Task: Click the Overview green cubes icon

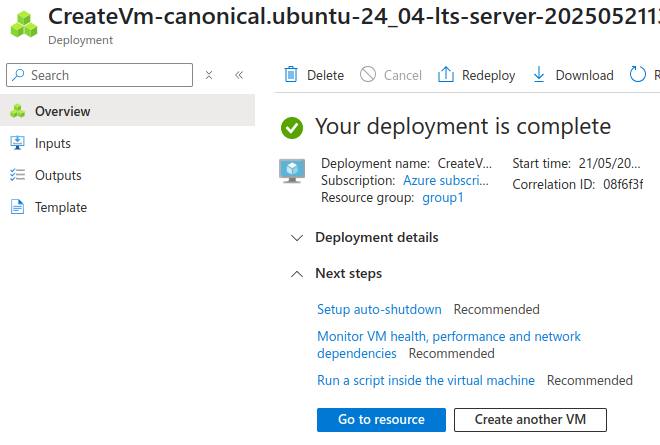Action: 17,111
